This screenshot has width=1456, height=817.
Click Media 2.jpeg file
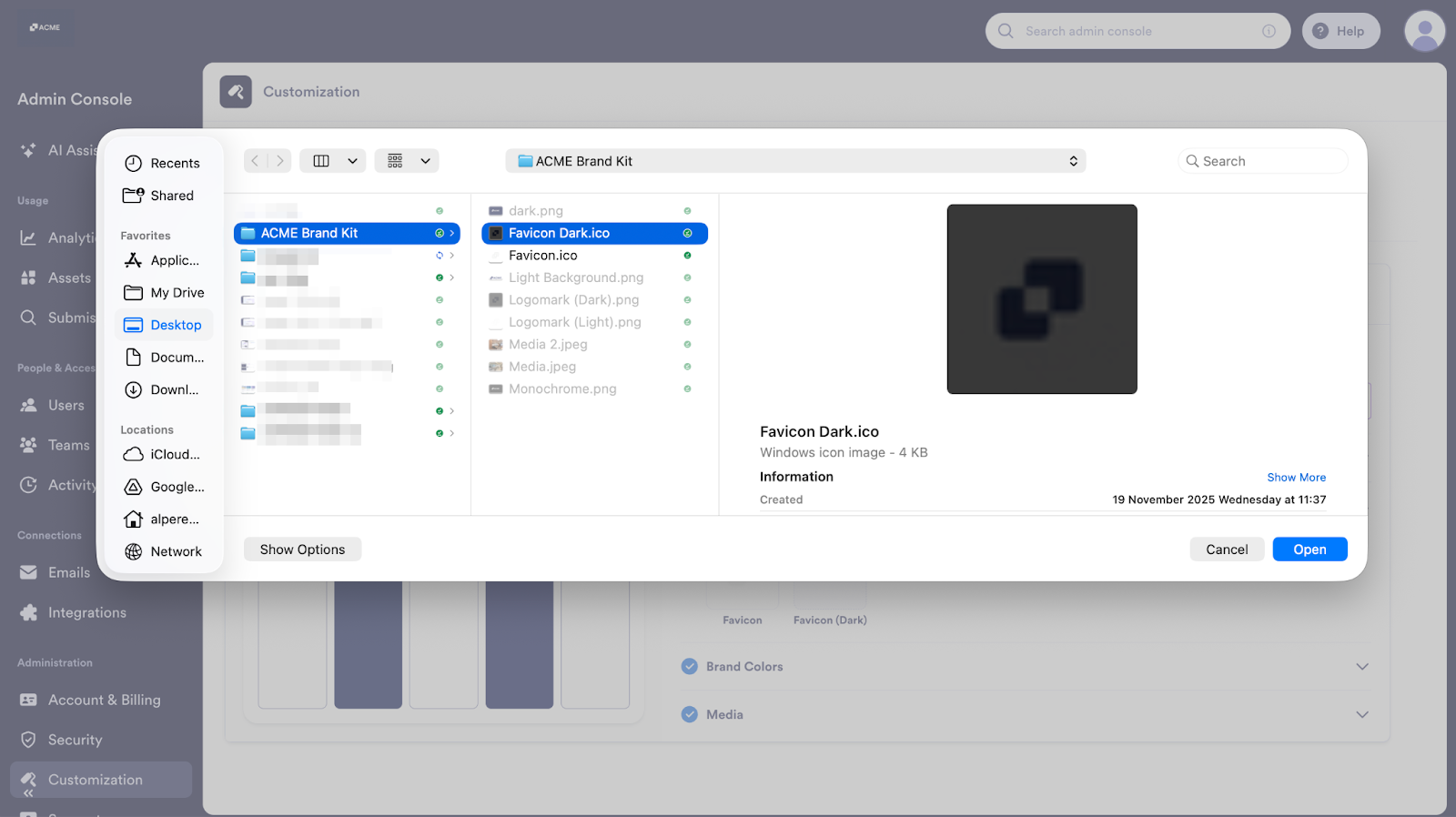[x=594, y=345]
